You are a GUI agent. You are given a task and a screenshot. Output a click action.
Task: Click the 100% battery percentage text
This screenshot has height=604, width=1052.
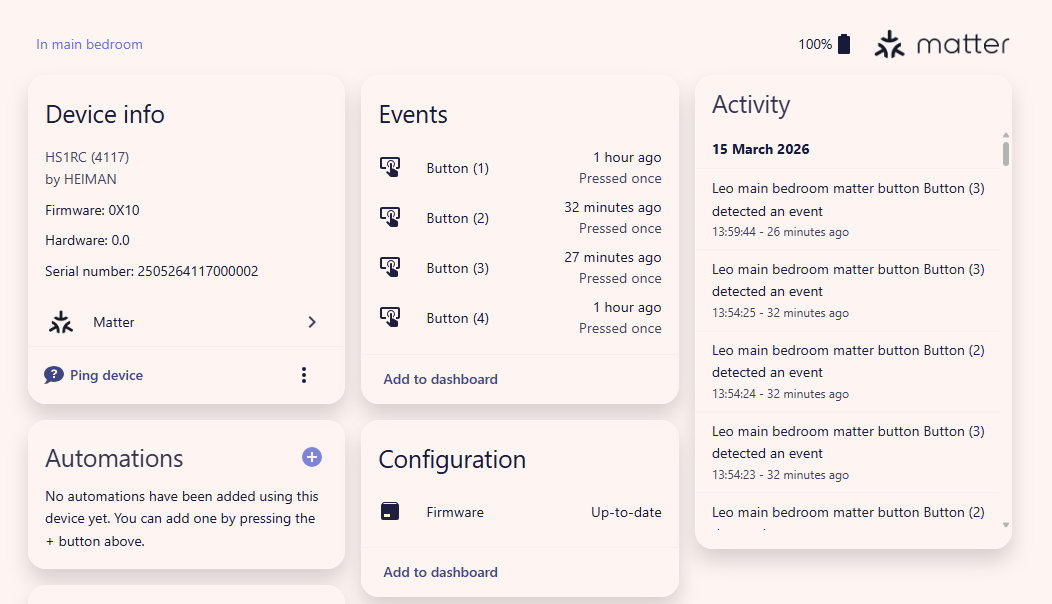pos(815,44)
